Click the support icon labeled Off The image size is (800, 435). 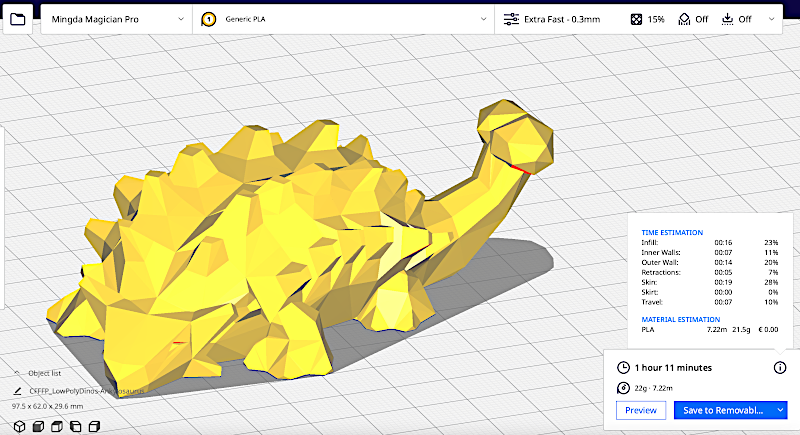pyautogui.click(x=684, y=19)
